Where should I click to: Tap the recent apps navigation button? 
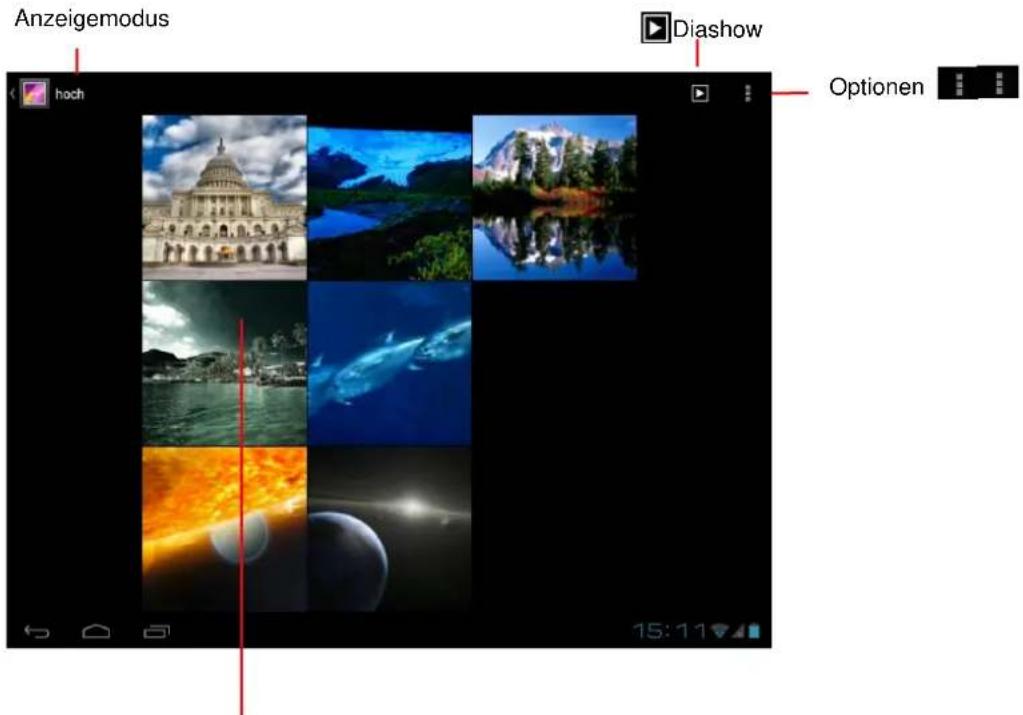click(x=157, y=631)
